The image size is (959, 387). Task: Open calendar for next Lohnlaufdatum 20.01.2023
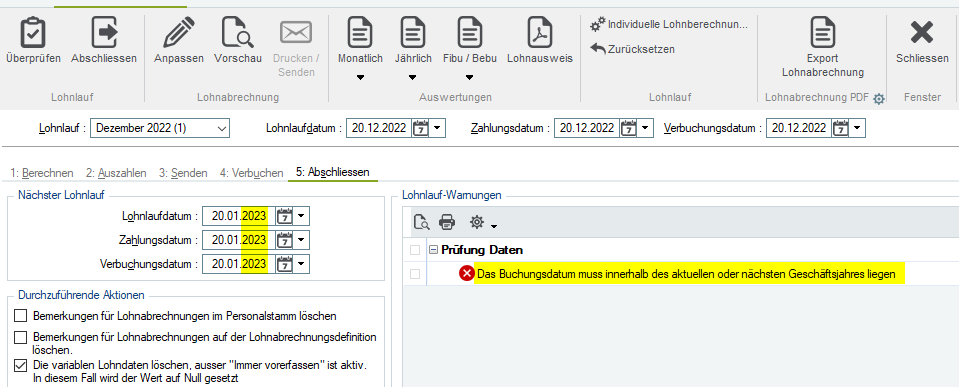(284, 216)
